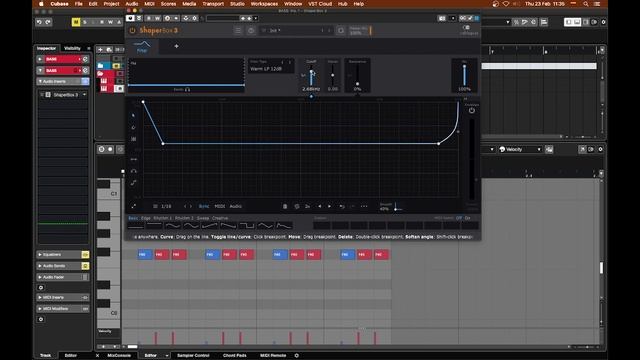Image resolution: width=640 pixels, height=360 pixels.
Task: Open the ShaperBox hamburger menu
Action: pyautogui.click(x=238, y=31)
